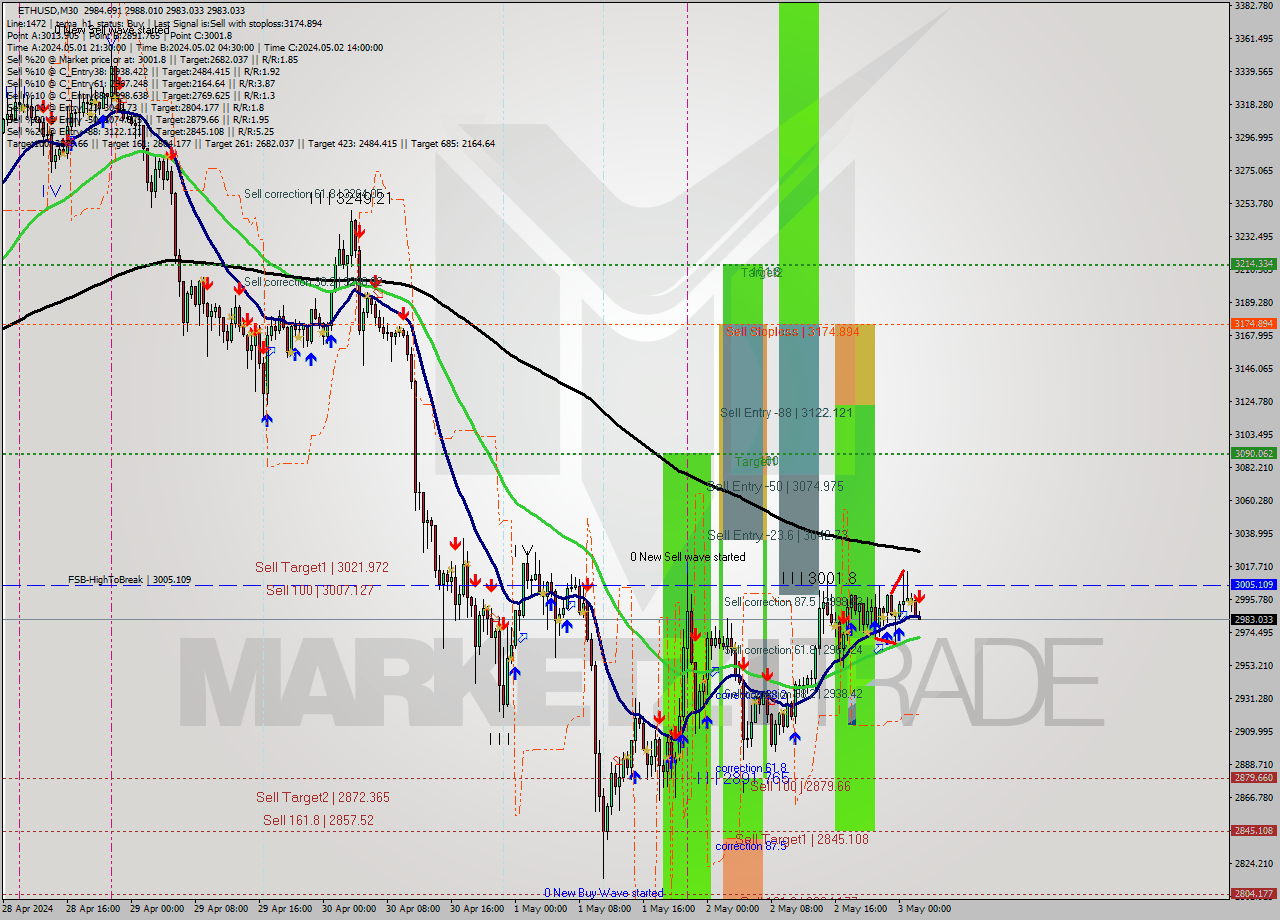Click the '0 New Sell wave started' label

coord(687,557)
